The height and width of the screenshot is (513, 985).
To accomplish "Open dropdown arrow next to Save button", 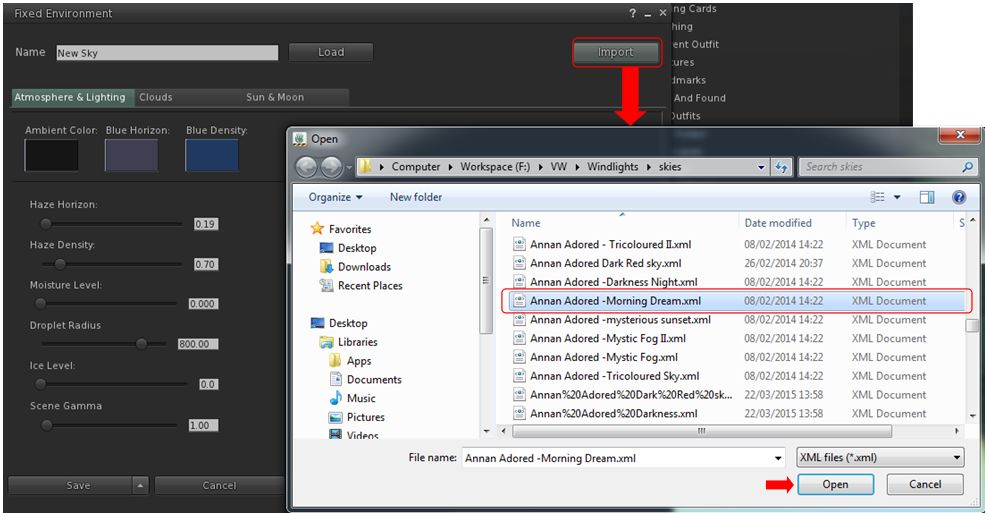I will click(140, 486).
